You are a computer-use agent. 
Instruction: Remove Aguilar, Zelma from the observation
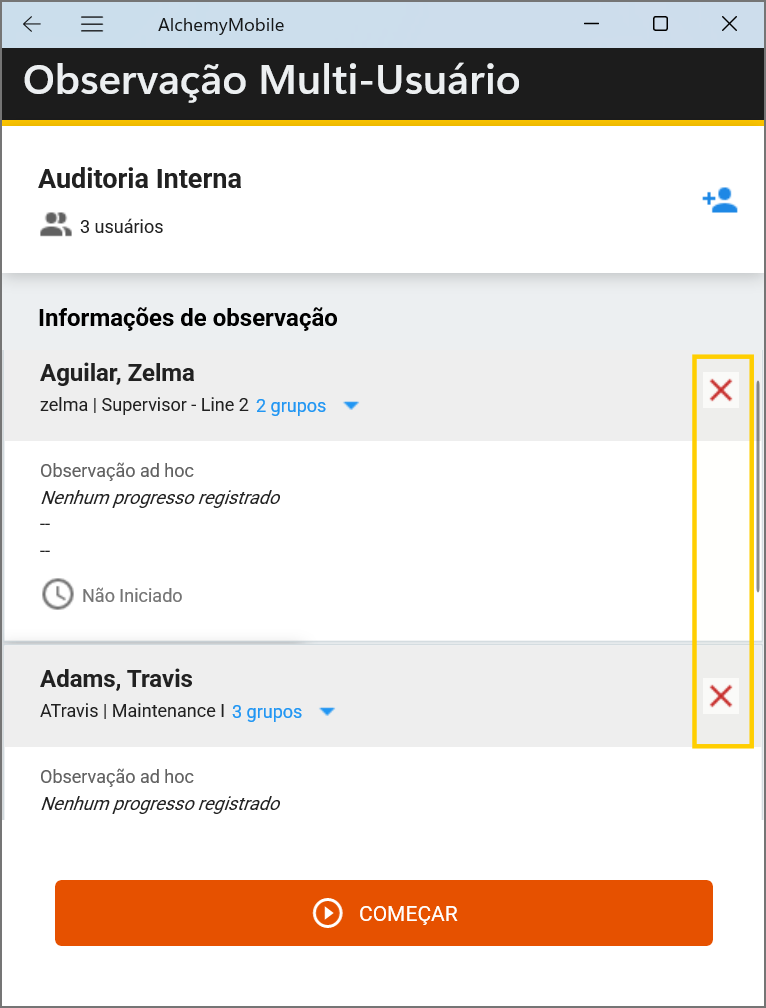point(720,390)
